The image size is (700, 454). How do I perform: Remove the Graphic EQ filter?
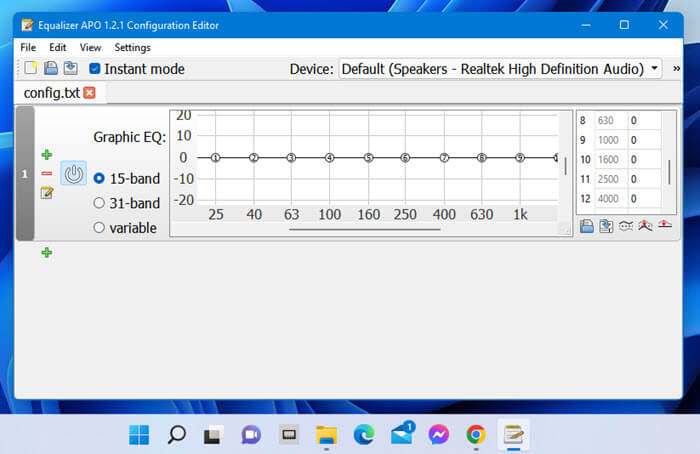point(47,173)
